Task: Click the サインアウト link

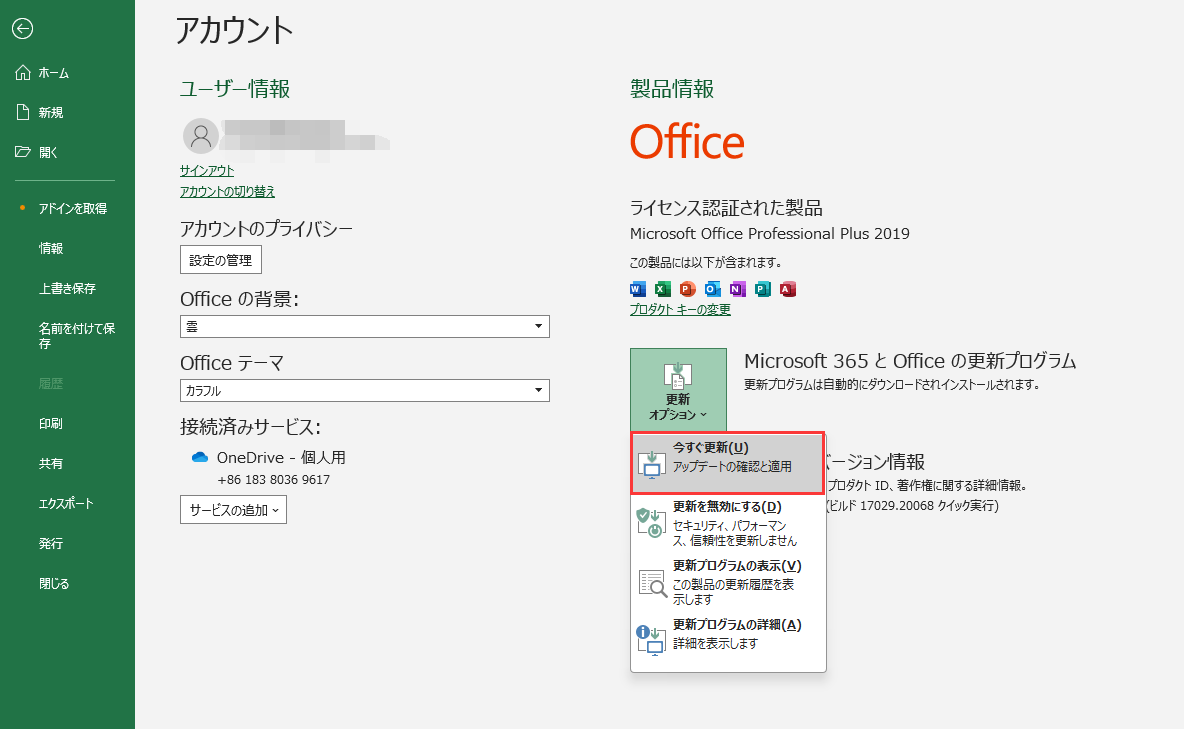Action: click(x=206, y=170)
